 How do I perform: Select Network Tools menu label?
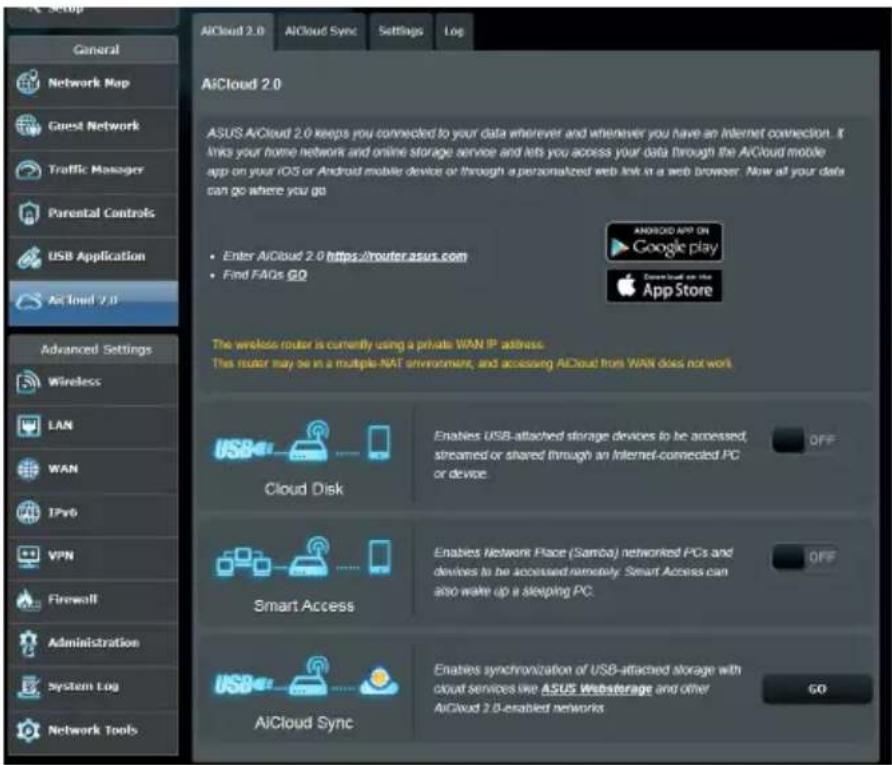92,730
